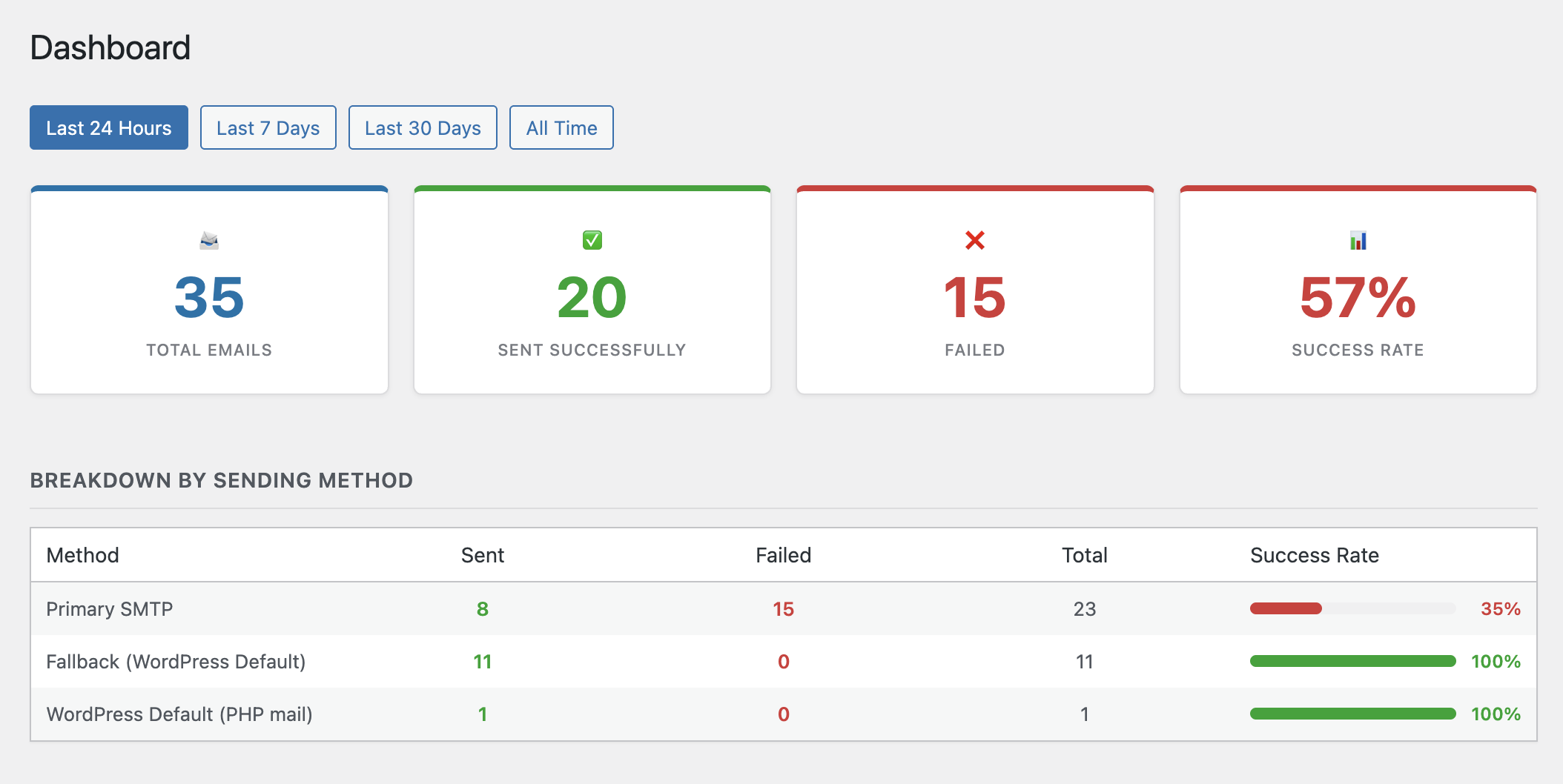This screenshot has height=784, width=1563.
Task: Click the bar chart icon on Success Rate card
Action: 1358,240
